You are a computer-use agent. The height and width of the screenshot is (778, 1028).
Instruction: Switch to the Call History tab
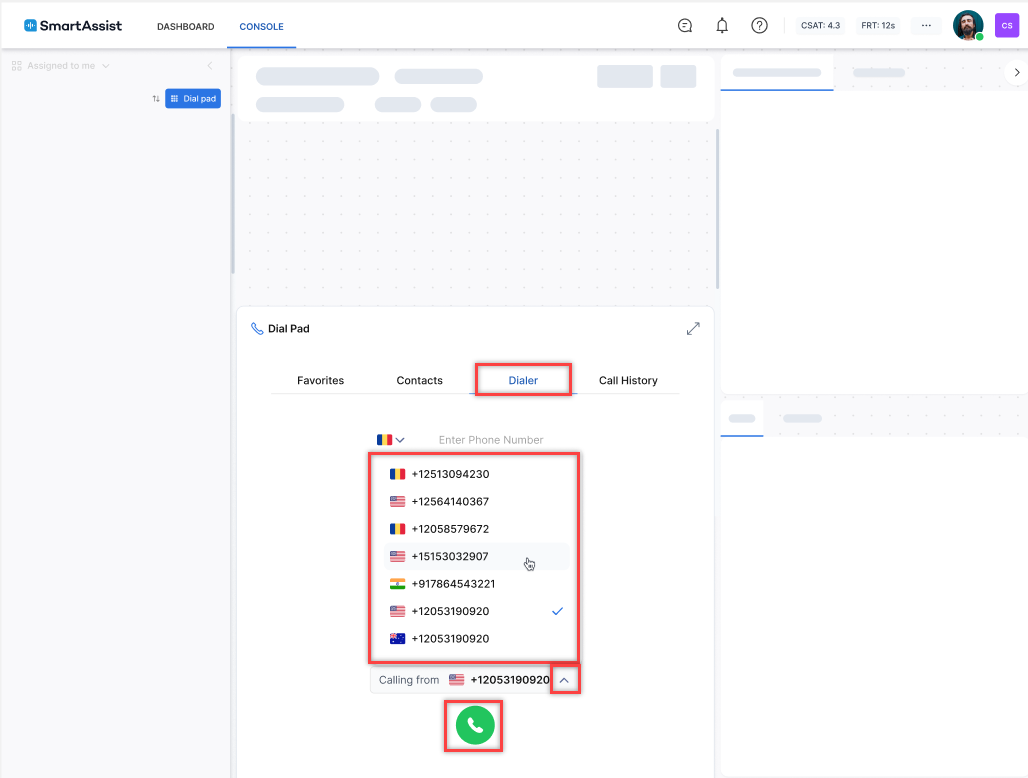point(628,380)
